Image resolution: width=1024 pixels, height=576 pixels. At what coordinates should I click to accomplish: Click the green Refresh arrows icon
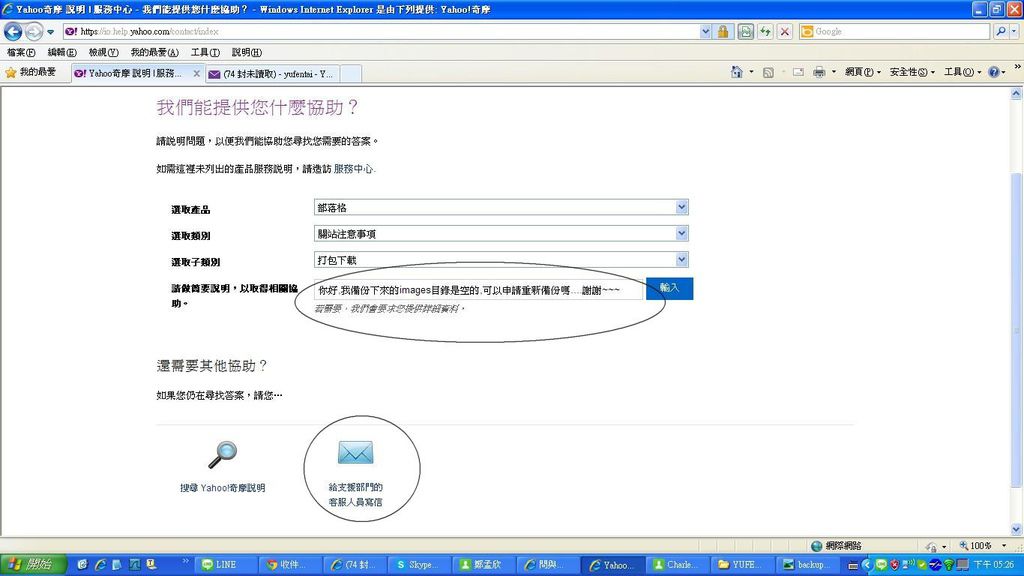click(x=765, y=31)
